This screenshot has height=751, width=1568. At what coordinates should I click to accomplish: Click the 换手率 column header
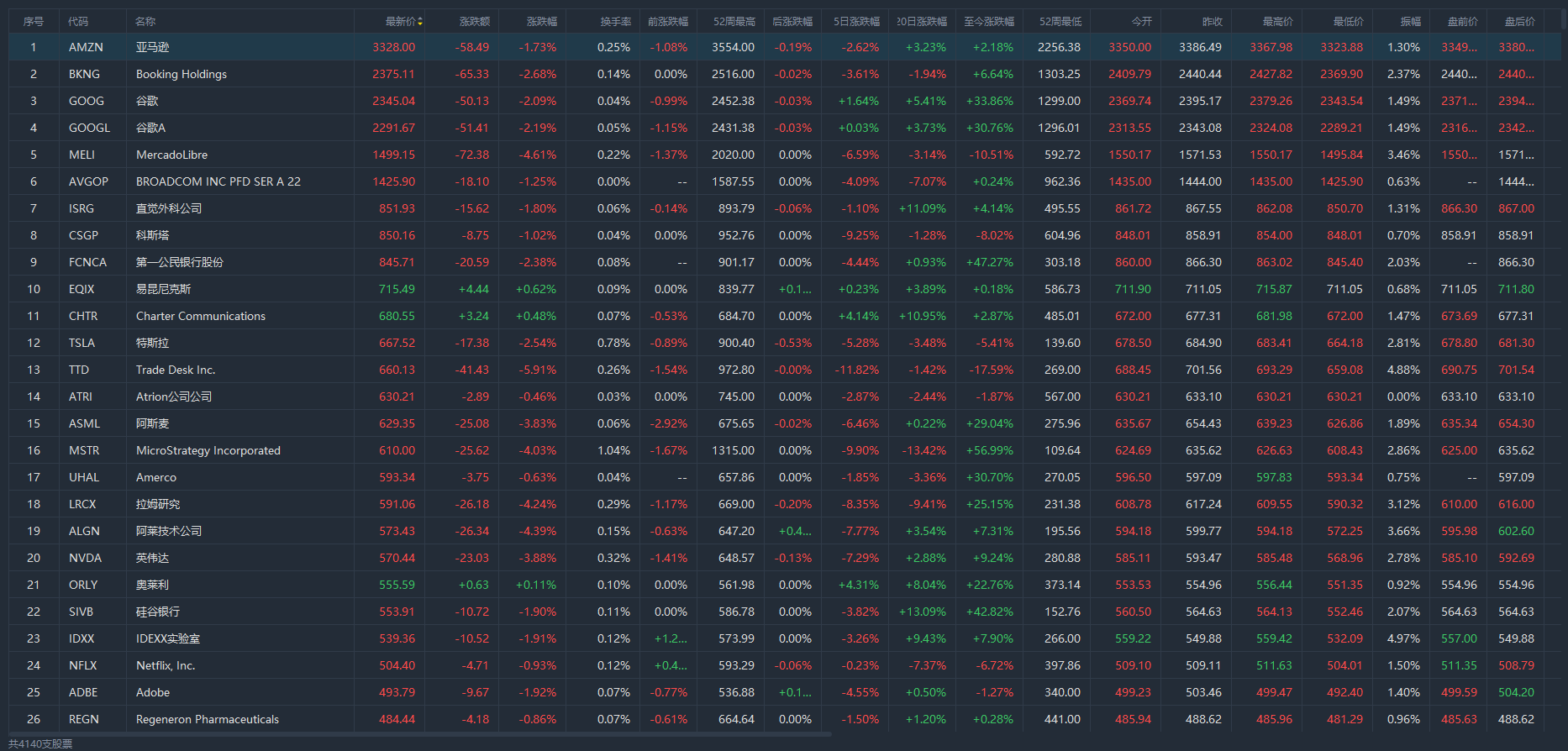coord(616,22)
